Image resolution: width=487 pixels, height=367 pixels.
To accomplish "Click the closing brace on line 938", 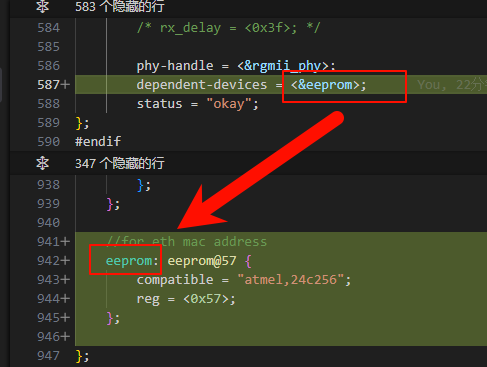I will tap(140, 185).
